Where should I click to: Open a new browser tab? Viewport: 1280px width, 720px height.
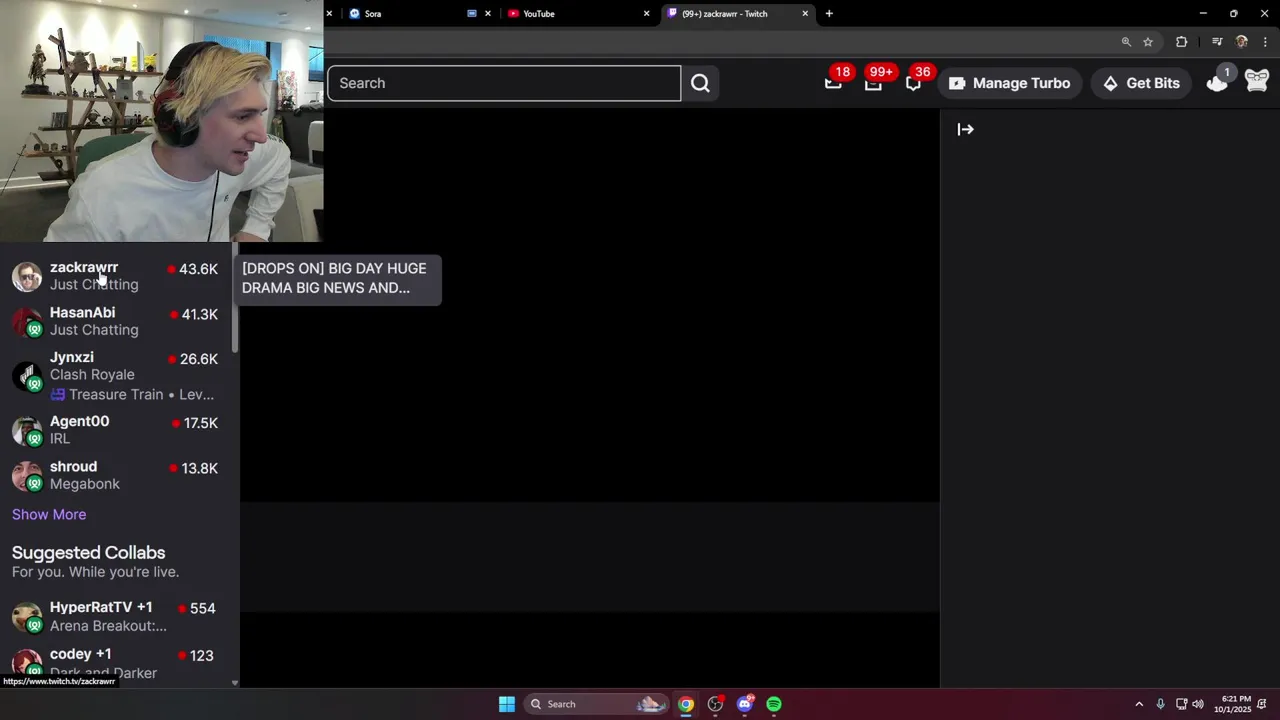829,13
